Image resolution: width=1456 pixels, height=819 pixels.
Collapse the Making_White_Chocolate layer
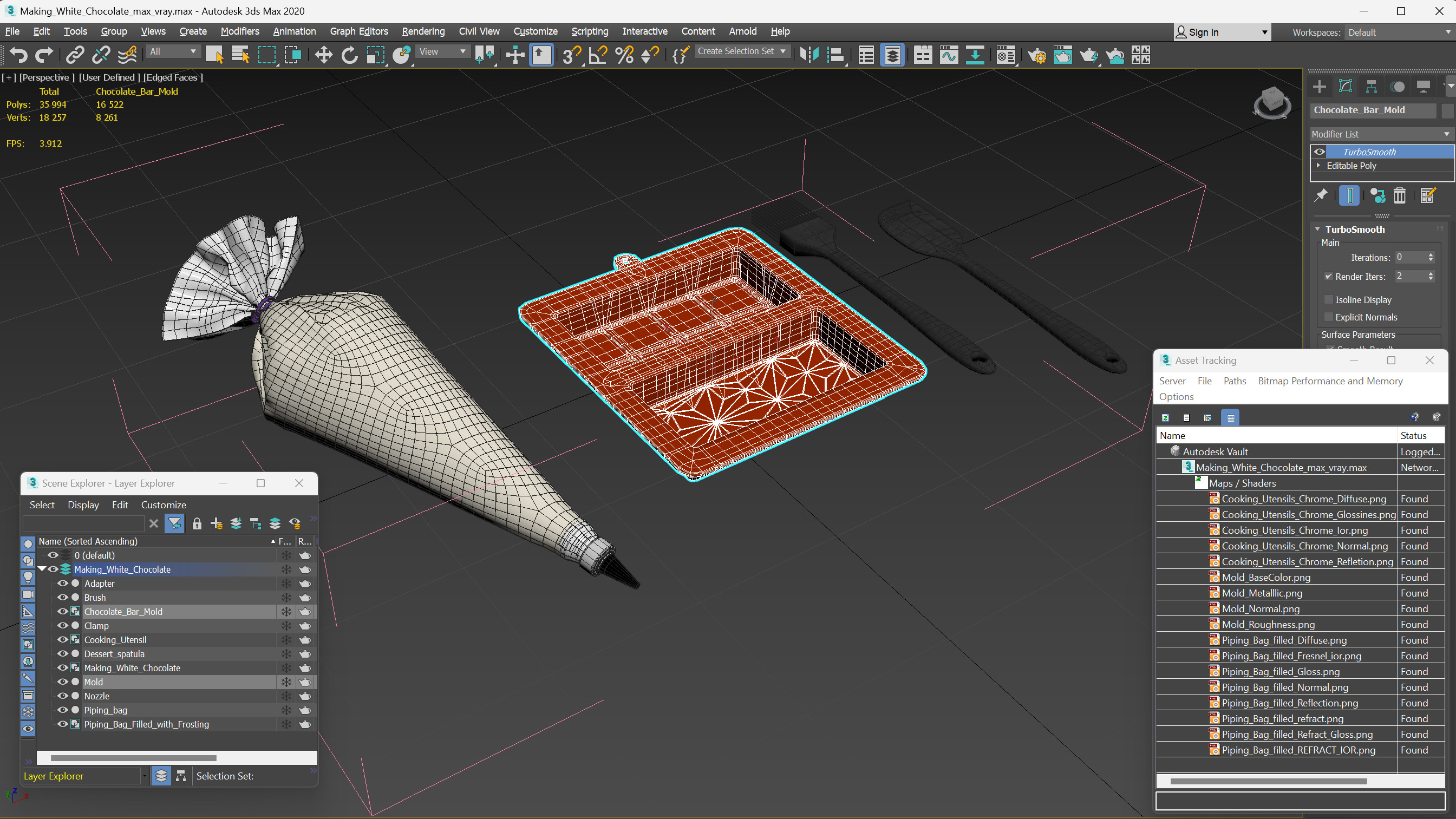coord(42,569)
